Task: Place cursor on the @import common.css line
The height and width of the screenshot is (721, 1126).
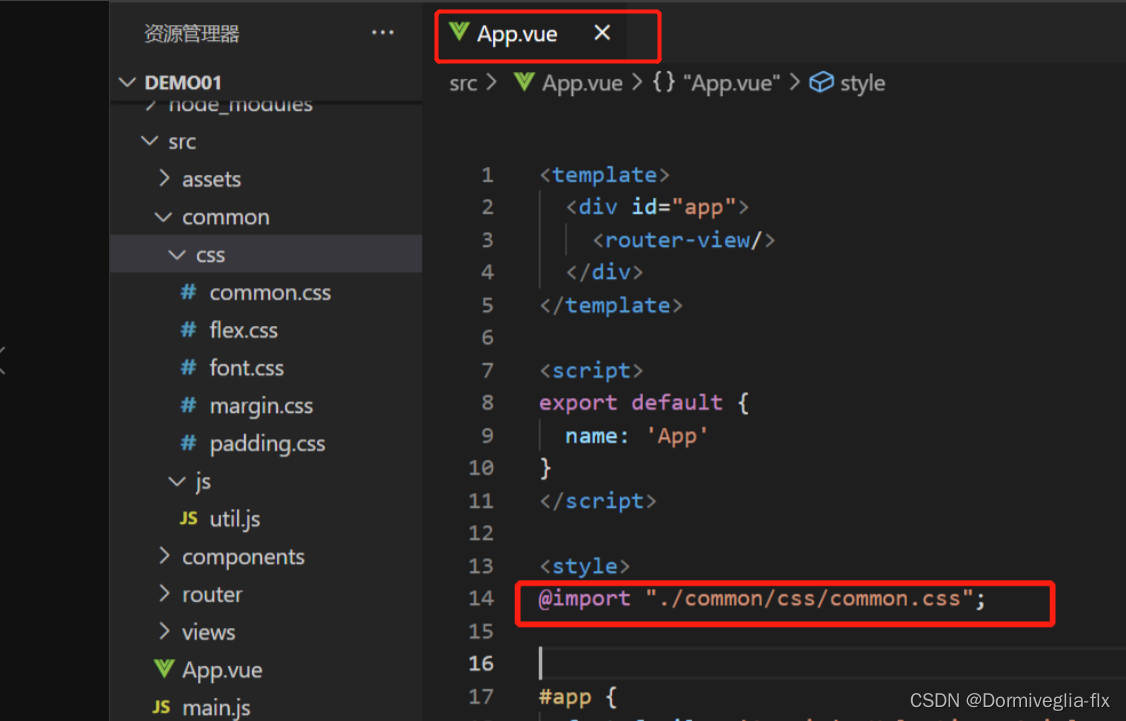Action: click(762, 599)
